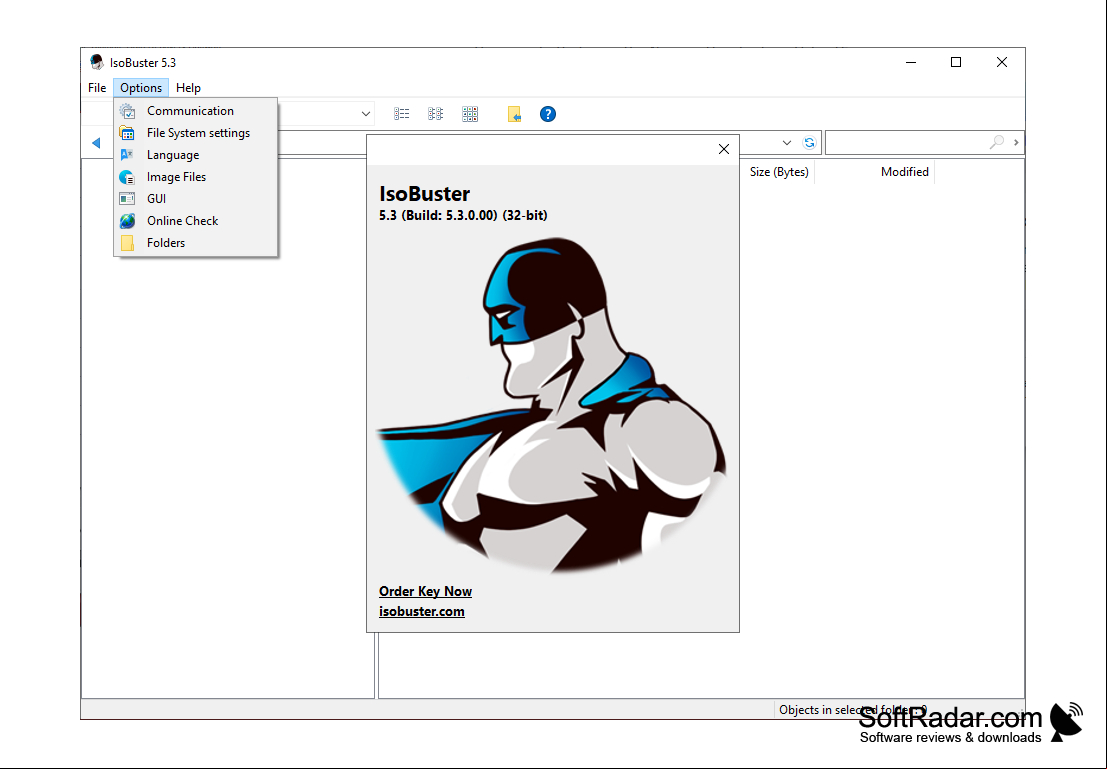Switch to list view icon in toolbar
Viewport: 1107px width, 769px height.
tap(402, 114)
